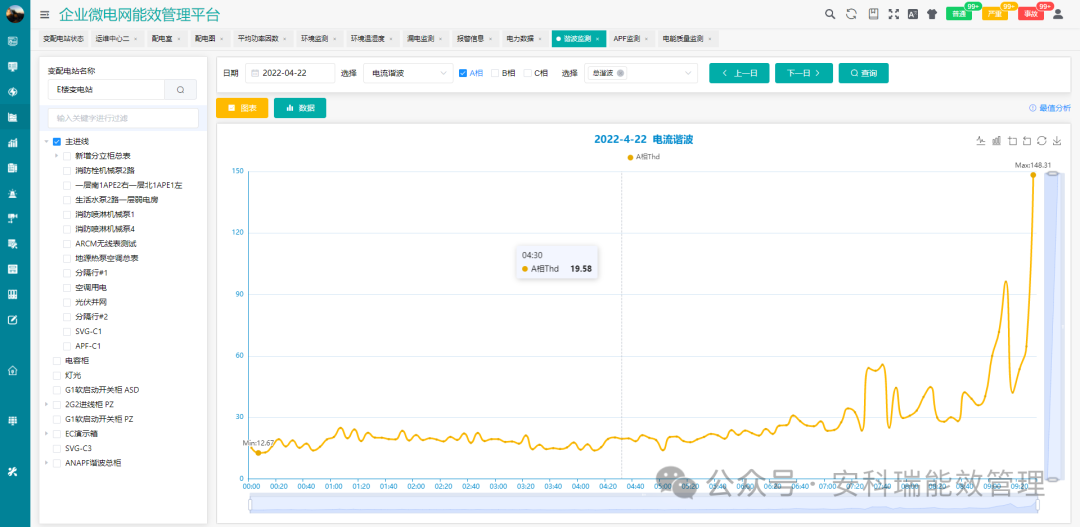Open the avatar picture at top left
This screenshot has height=527, width=1080.
(x=15, y=13)
